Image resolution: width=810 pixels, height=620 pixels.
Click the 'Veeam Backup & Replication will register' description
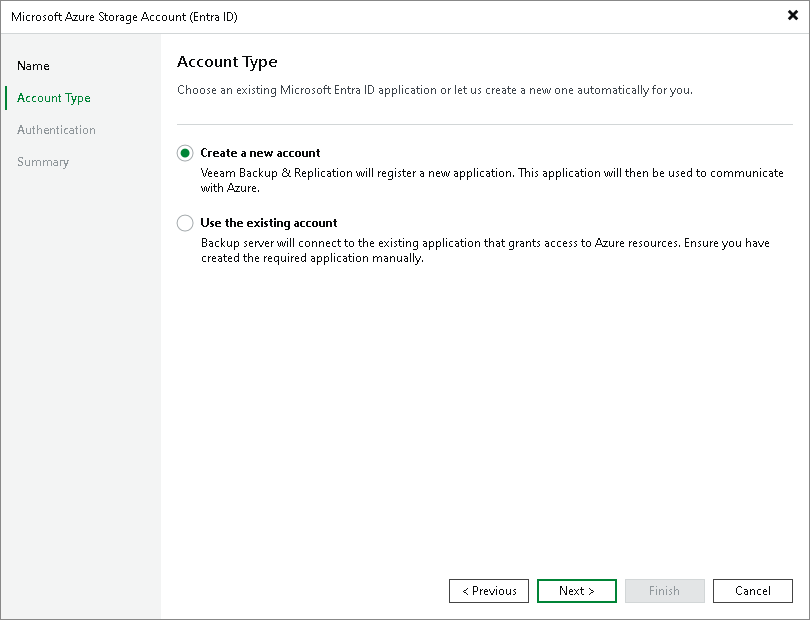(492, 180)
